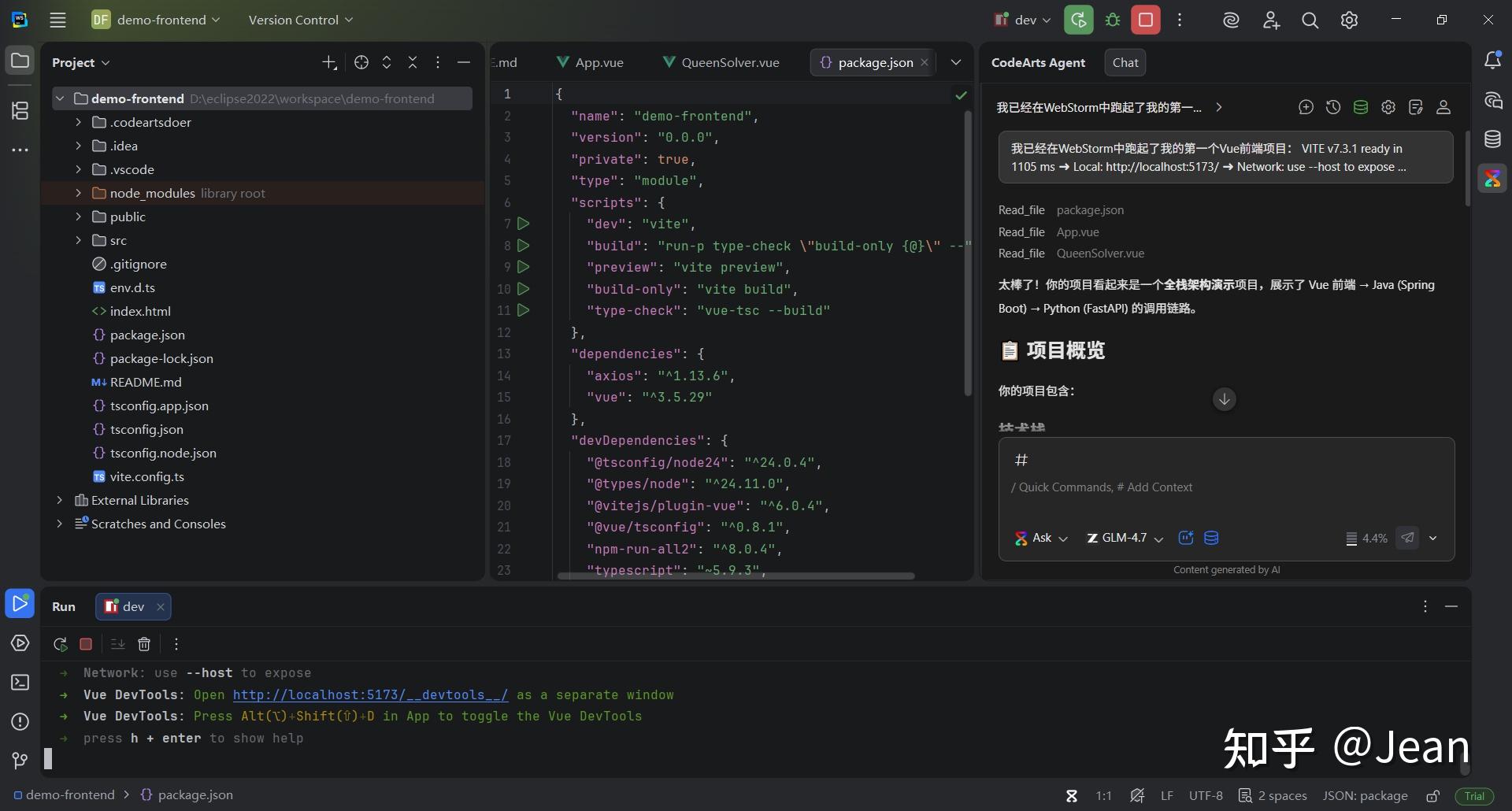Screen dimensions: 1512x811
Task: Open the dev run configuration dropdown
Action: [1022, 20]
